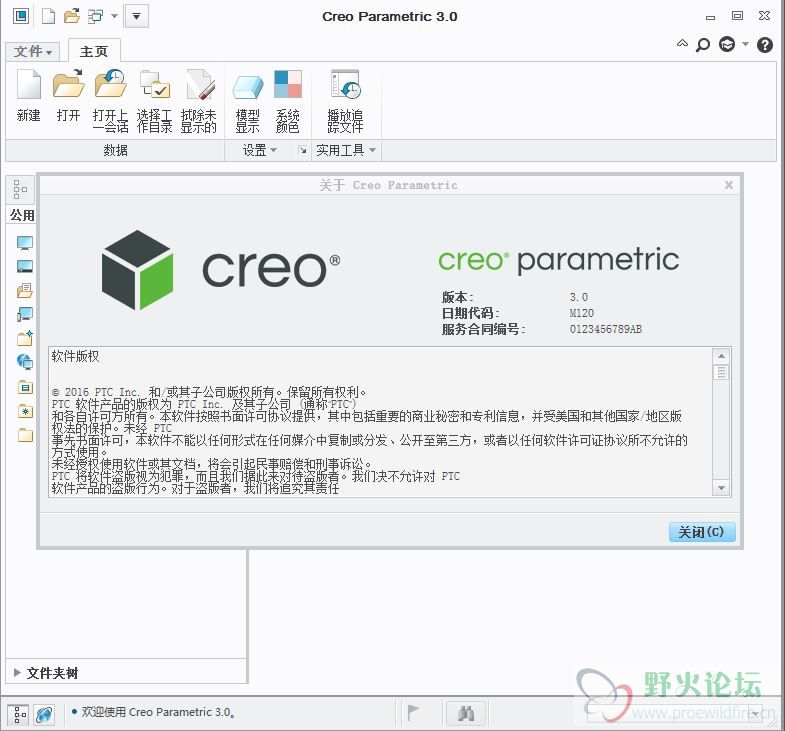Switch to the 主页 Home tab

coord(94,51)
